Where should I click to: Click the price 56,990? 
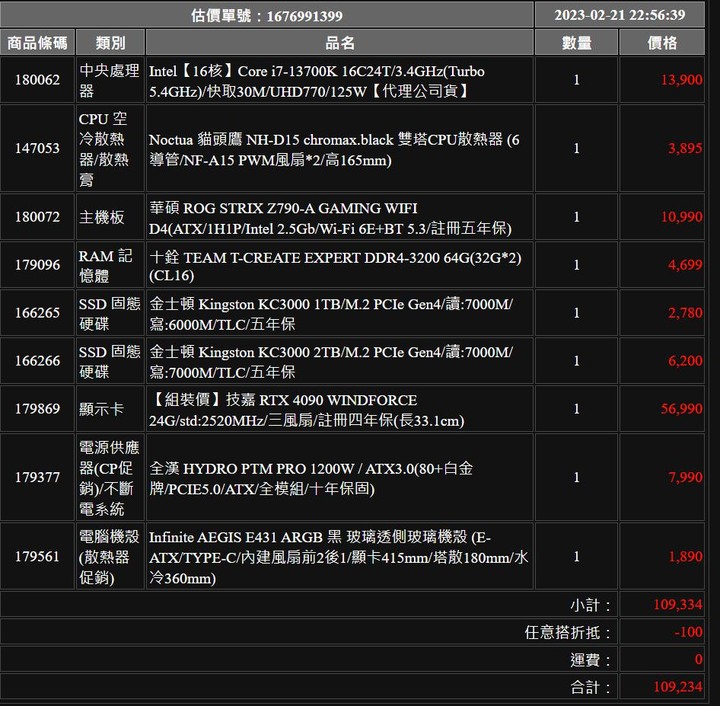681,409
